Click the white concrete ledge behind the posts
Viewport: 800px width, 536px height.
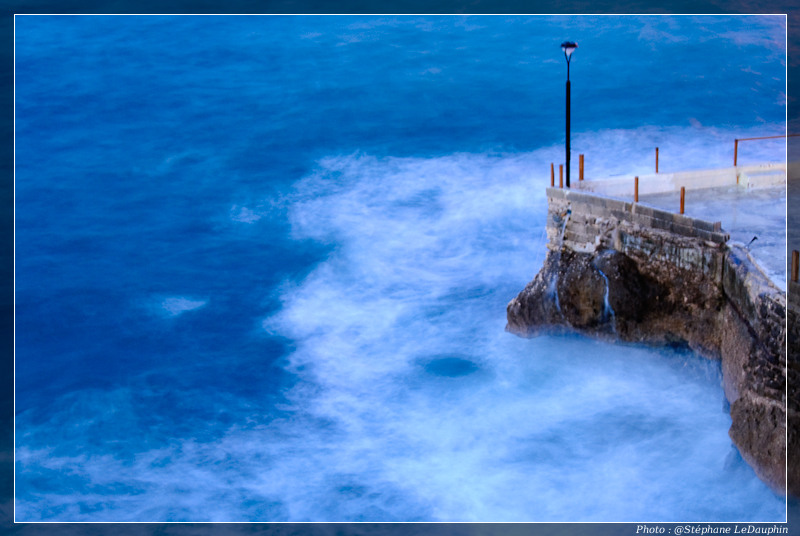click(680, 180)
